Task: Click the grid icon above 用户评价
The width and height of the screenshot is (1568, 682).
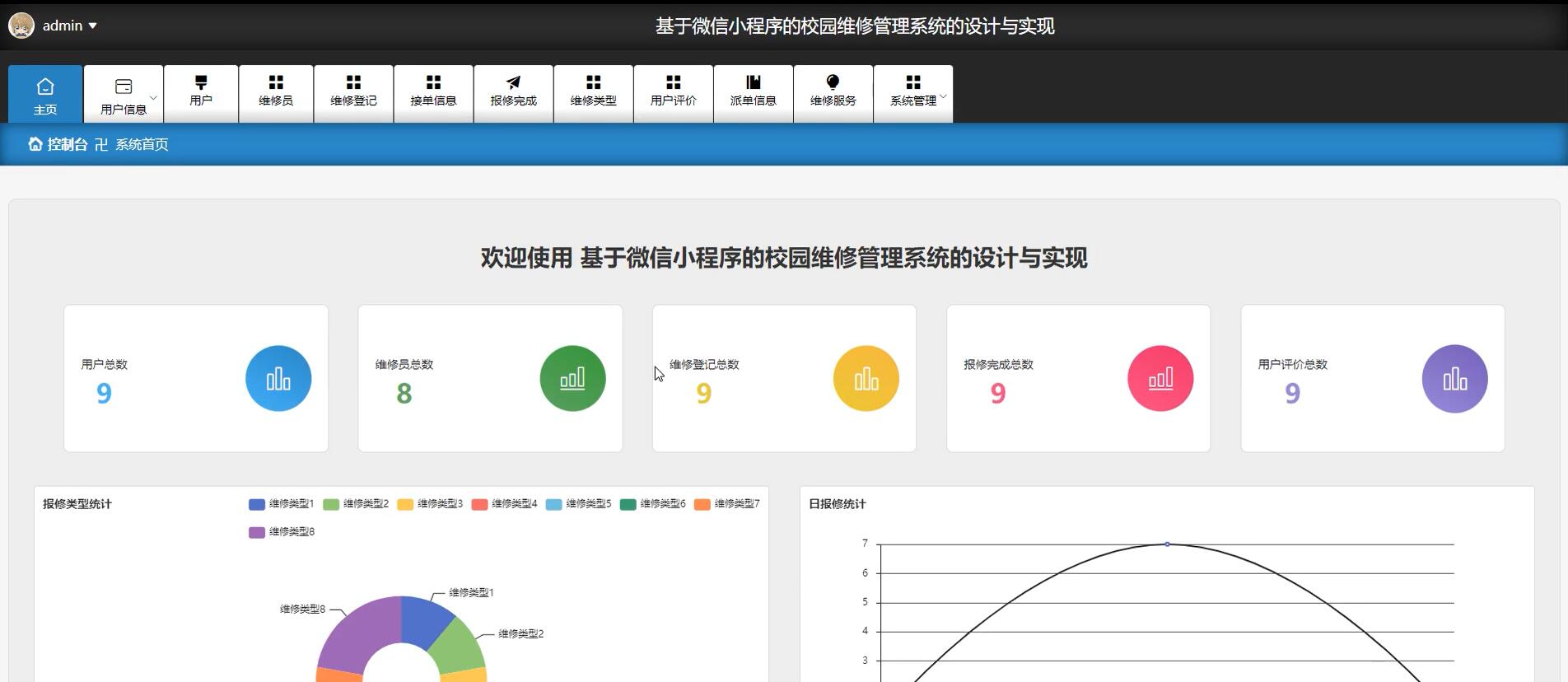Action: (x=673, y=82)
